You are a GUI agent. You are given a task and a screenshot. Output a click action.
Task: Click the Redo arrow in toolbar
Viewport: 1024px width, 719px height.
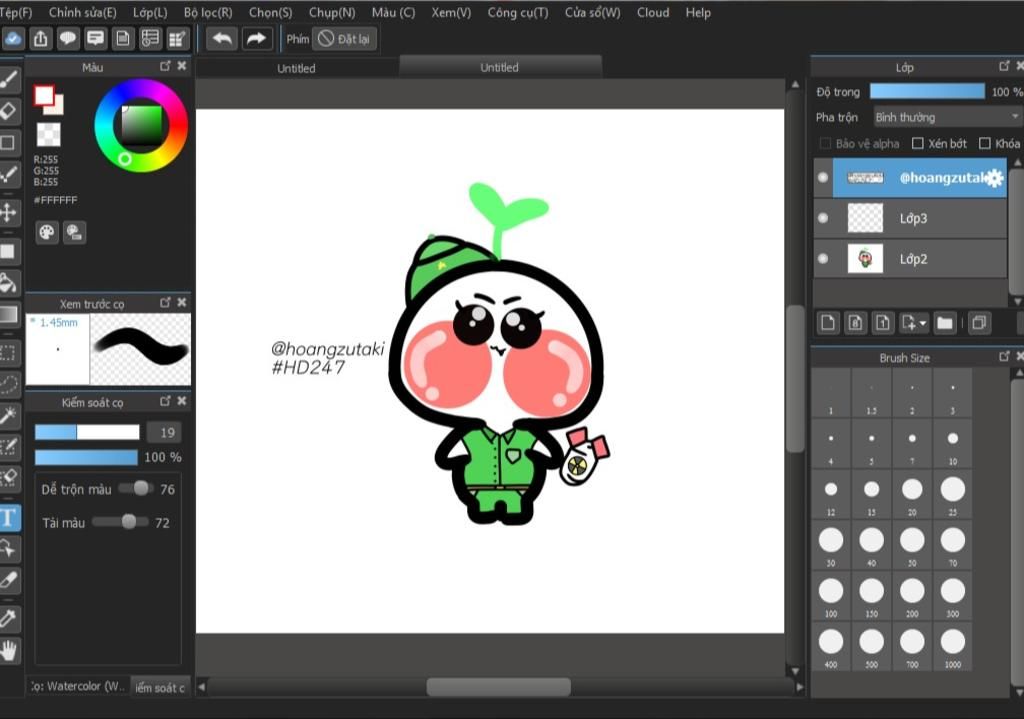pos(256,39)
